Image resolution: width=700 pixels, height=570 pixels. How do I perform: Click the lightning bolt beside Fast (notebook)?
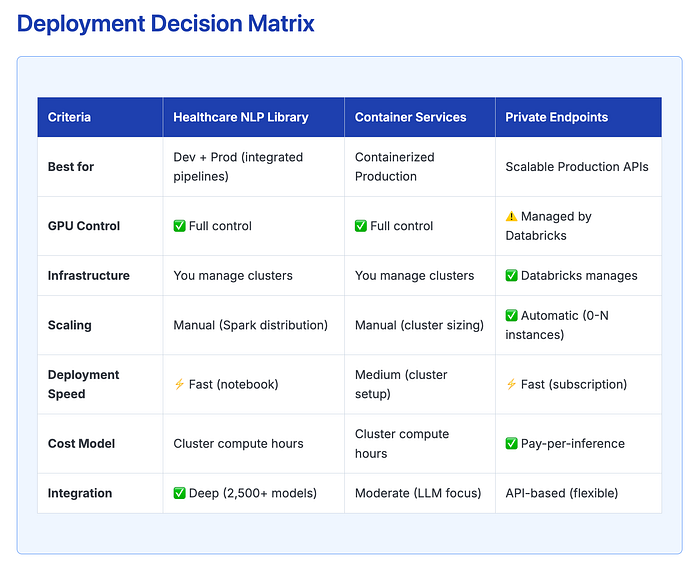[x=179, y=384]
